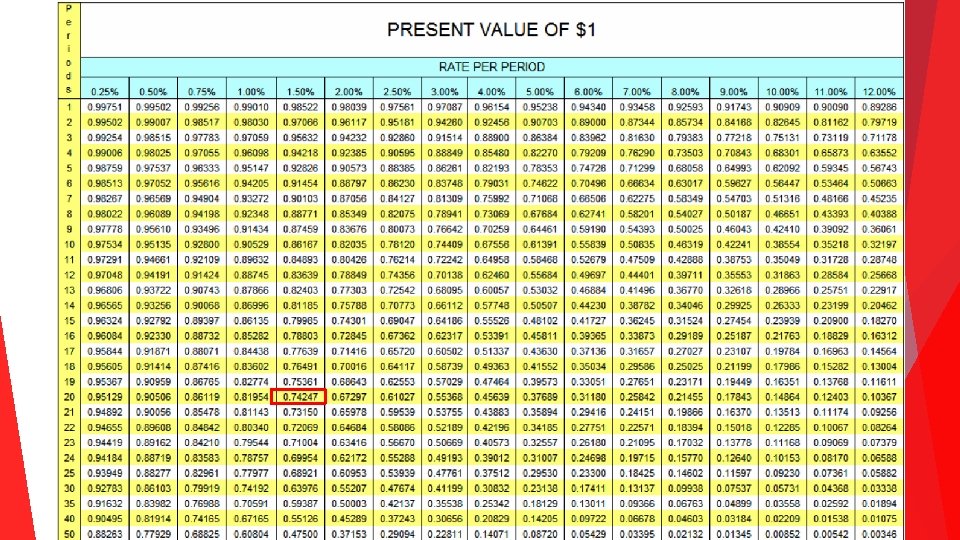Select 0.81954 in period 20 under 1.00%
960x540 pixels.
250,397
